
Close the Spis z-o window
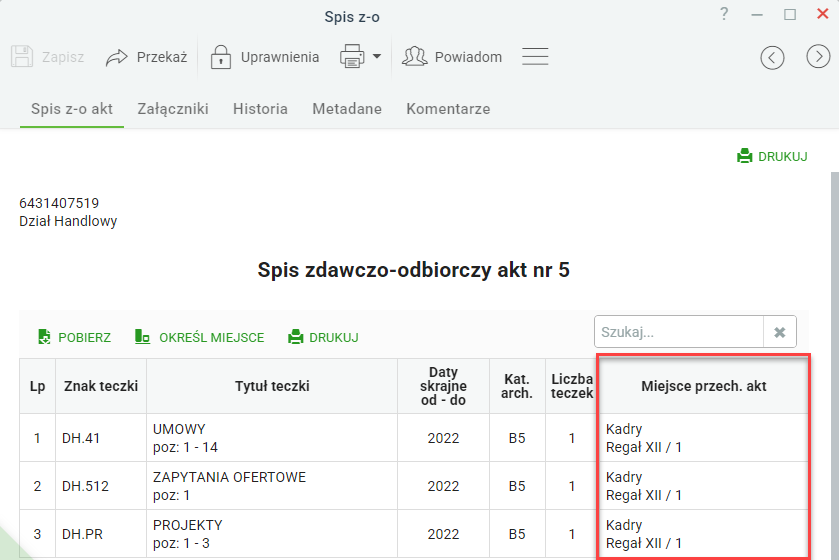(x=823, y=14)
